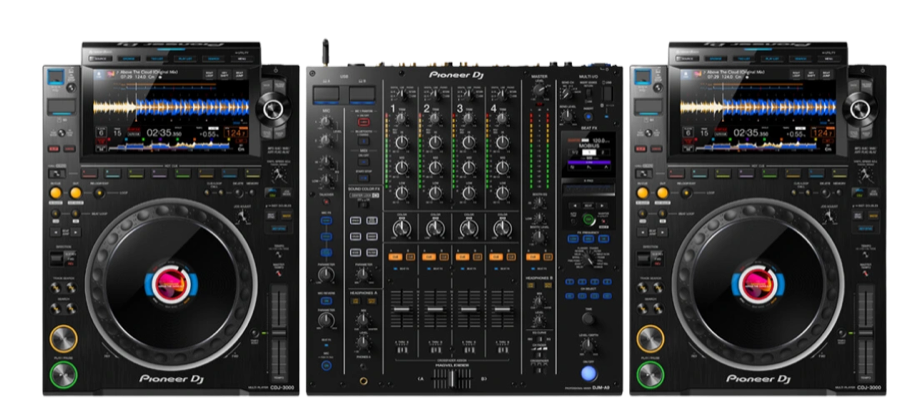Hit the green Play/Pause button on right CDJ-3000

pyautogui.click(x=650, y=375)
